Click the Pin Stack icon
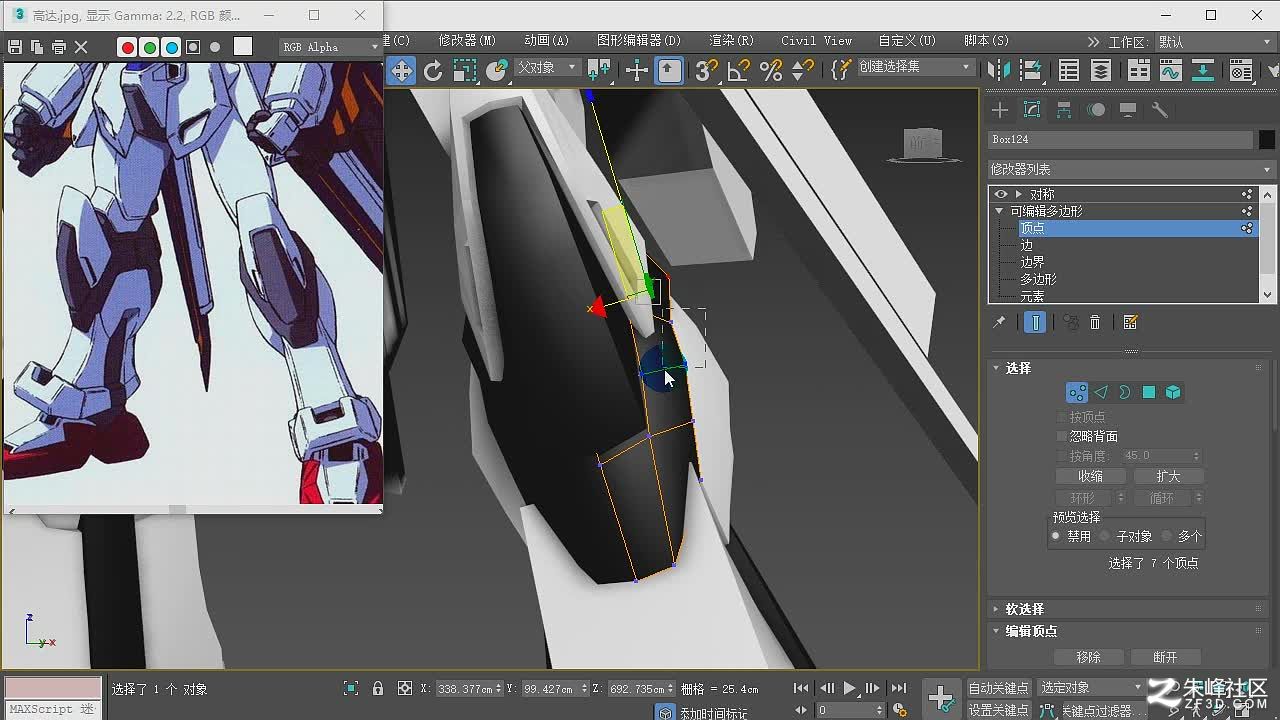 click(x=998, y=322)
